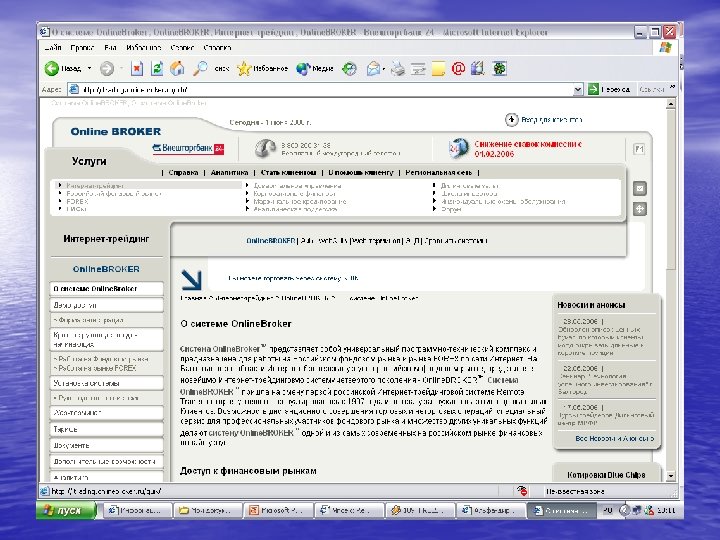Open Mail envelope icon
Viewport: 720px width, 540px height.
[x=373, y=69]
